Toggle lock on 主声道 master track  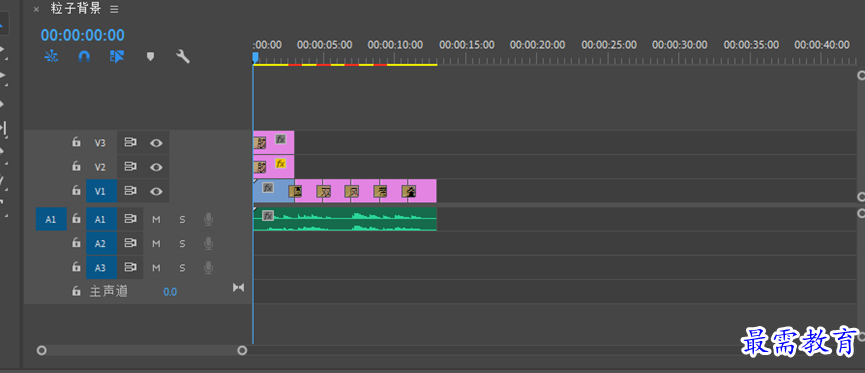[x=76, y=291]
